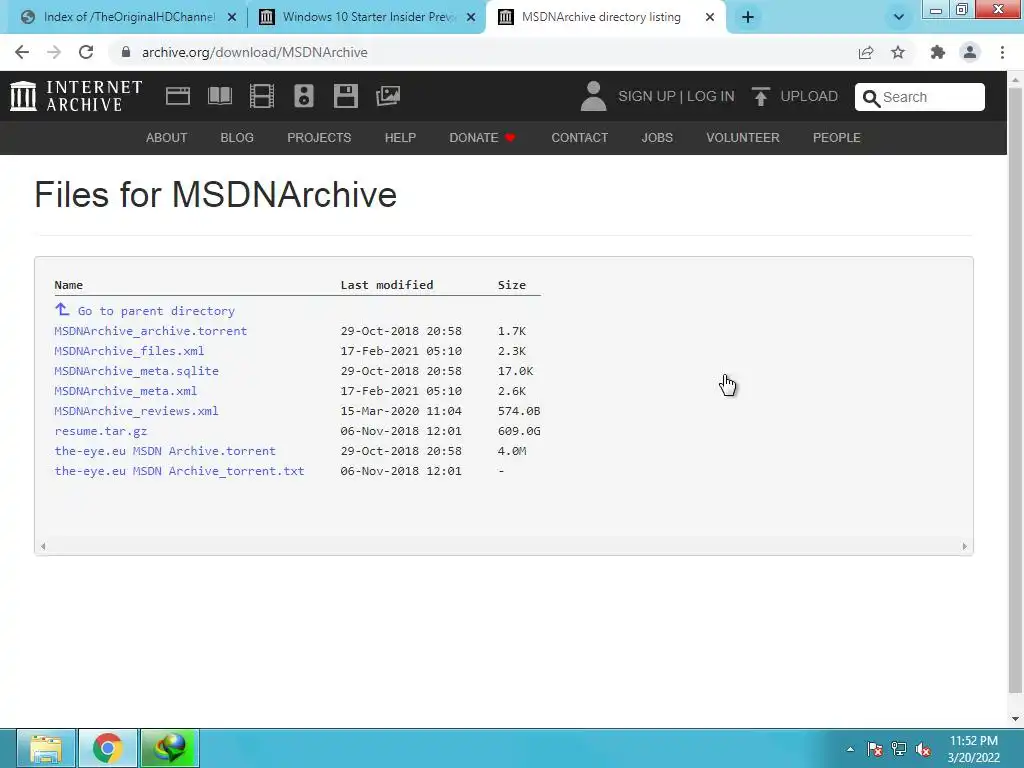Click the browser back arrow
The image size is (1024, 768).
[22, 52]
